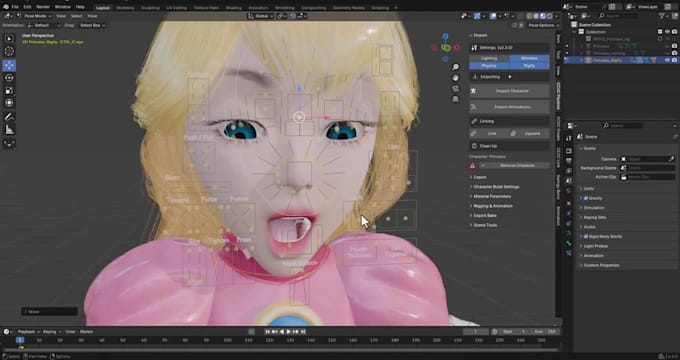Image resolution: width=680 pixels, height=360 pixels.
Task: Open the View Layer properties tab icon
Action: pyautogui.click(x=569, y=171)
